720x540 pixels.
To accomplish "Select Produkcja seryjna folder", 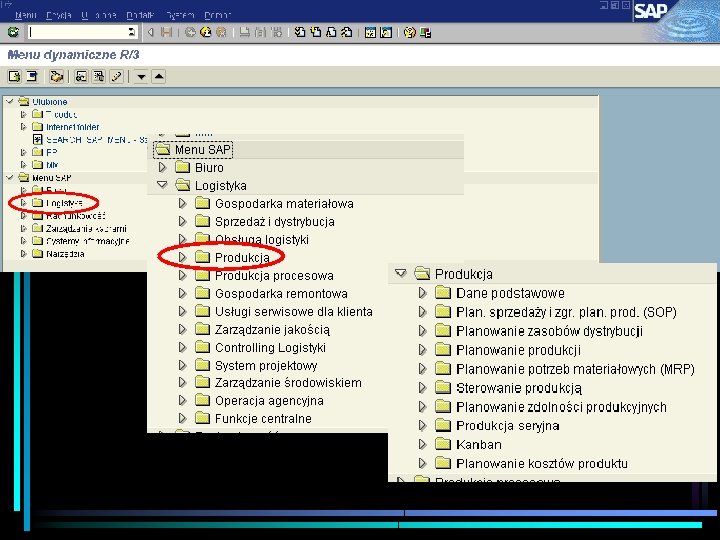I will click(507, 426).
